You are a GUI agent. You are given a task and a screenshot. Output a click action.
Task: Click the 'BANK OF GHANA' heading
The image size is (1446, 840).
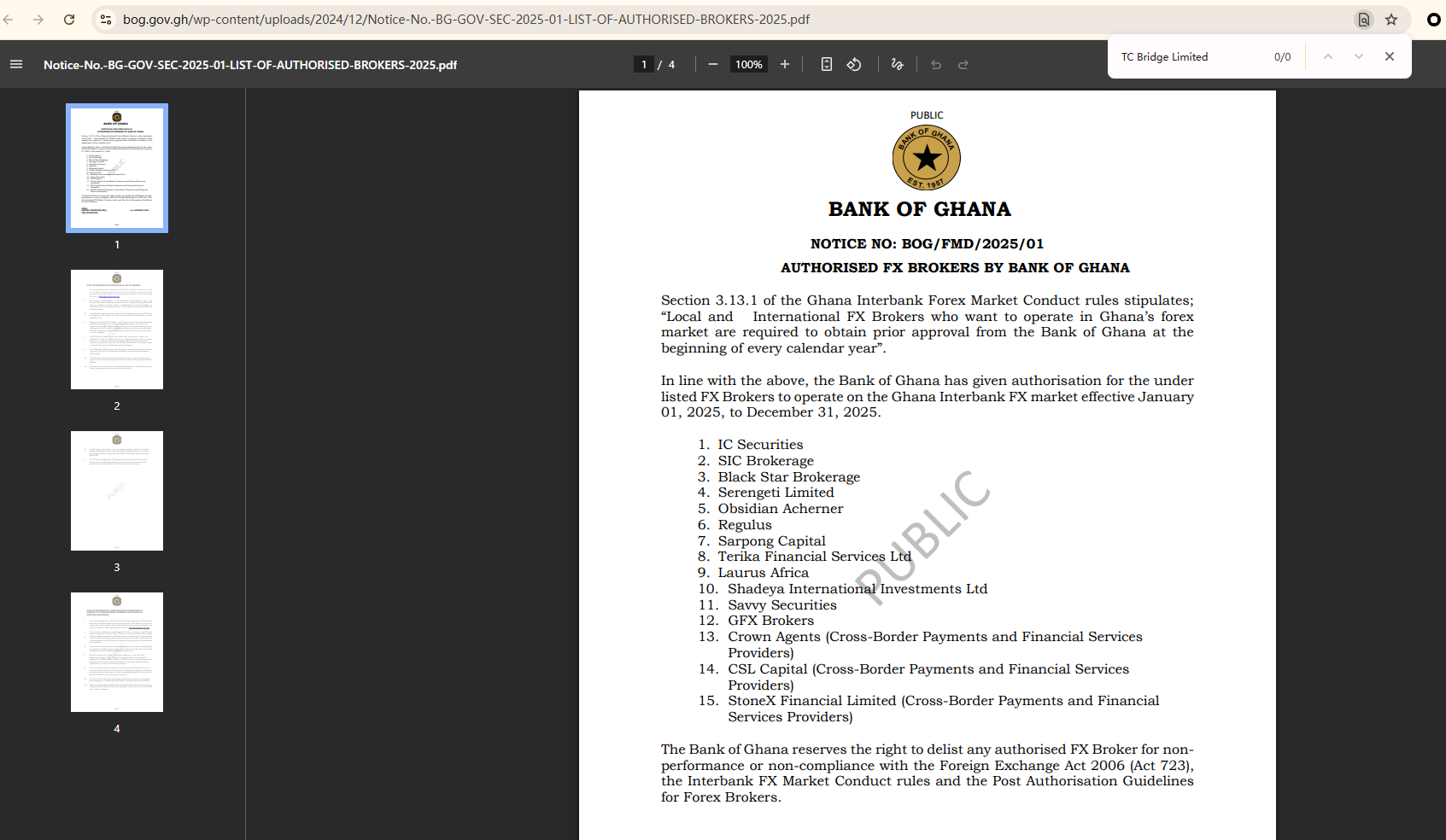tap(920, 209)
